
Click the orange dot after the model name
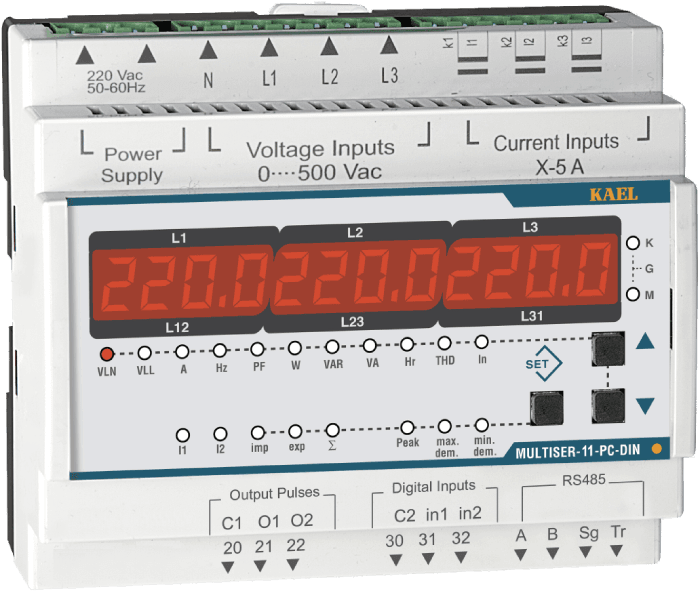pos(657,449)
